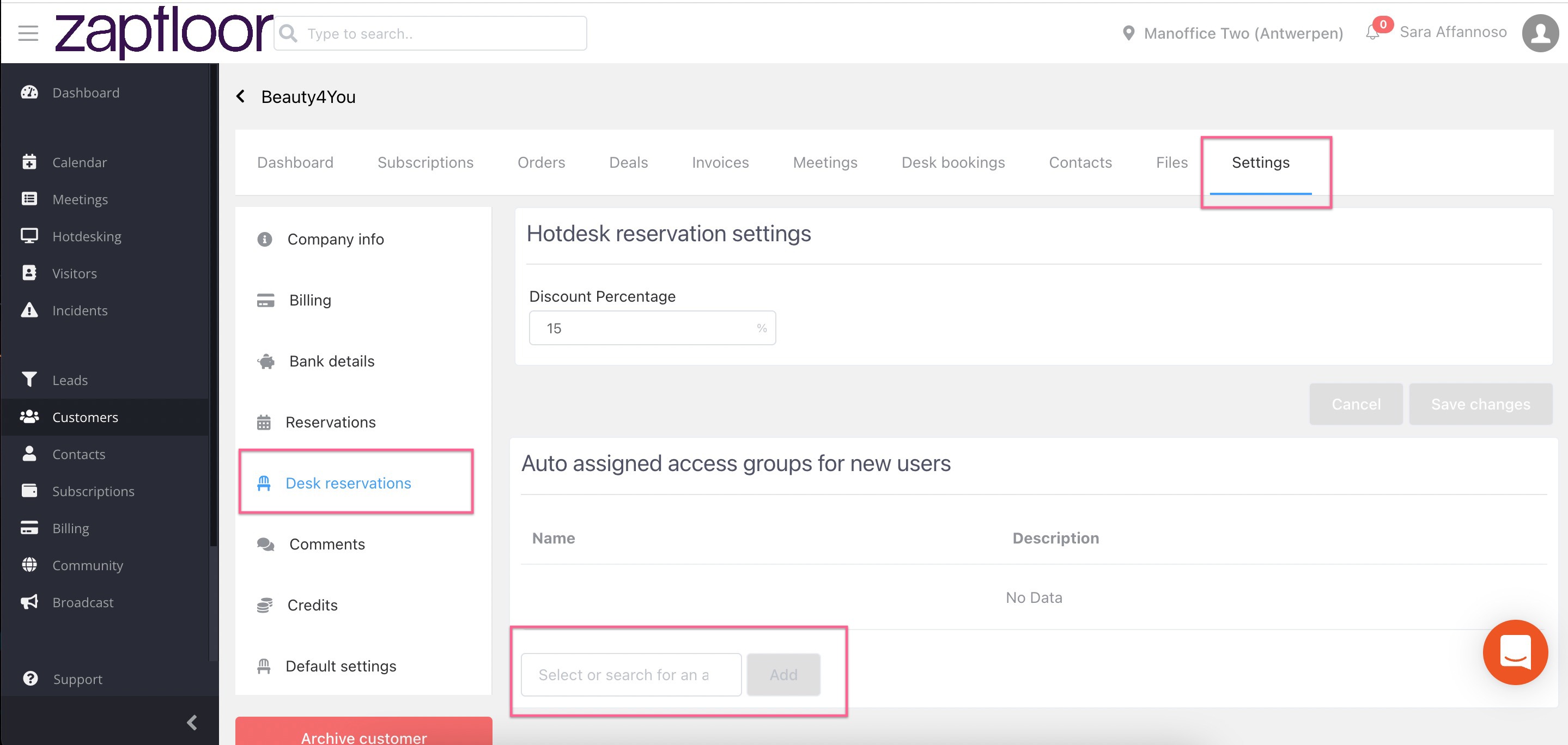The height and width of the screenshot is (745, 1568).
Task: Click Save changes button
Action: (x=1480, y=404)
